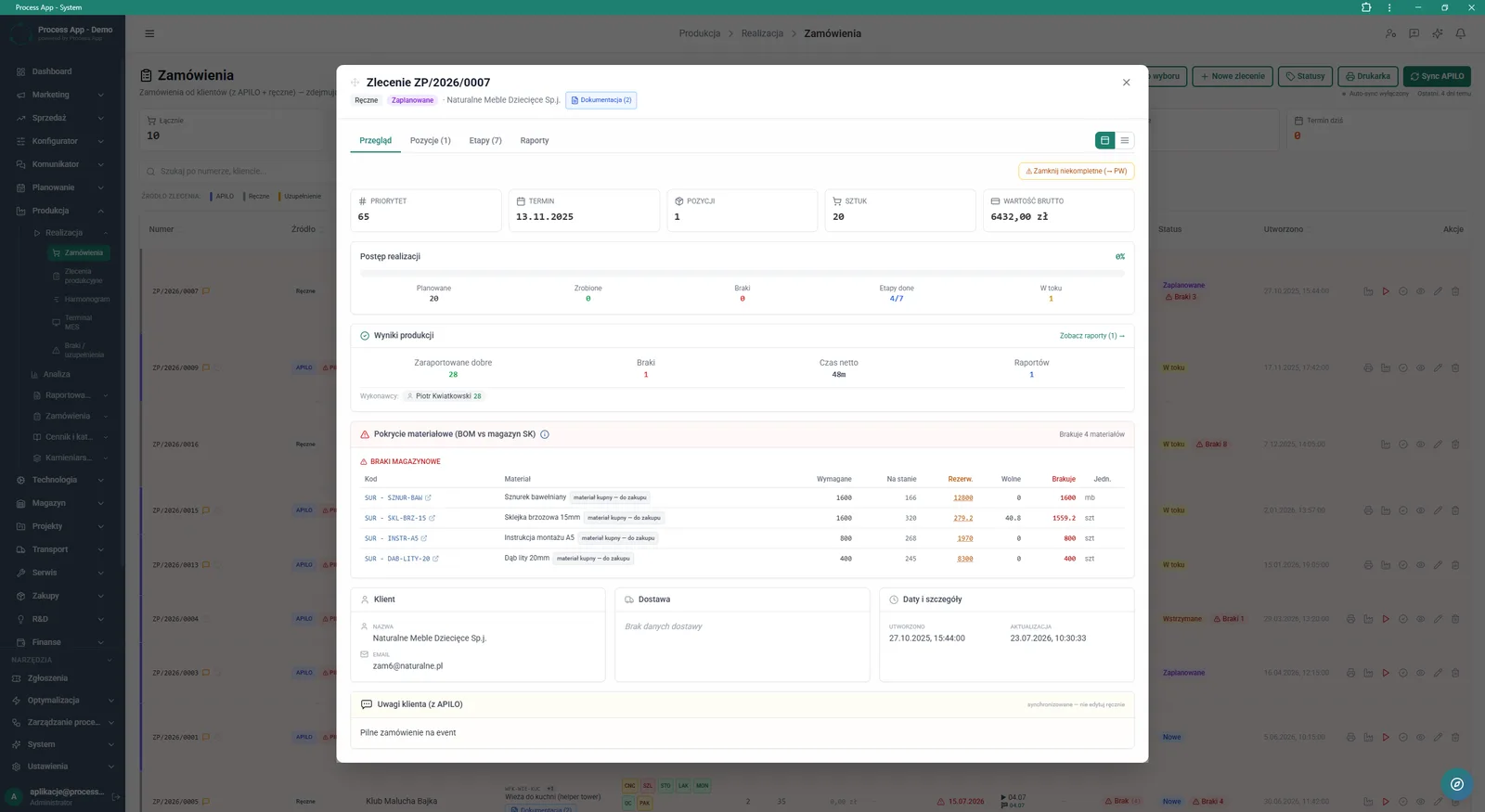
Task: Click the user settings icon in the top bar
Action: coord(1390,33)
